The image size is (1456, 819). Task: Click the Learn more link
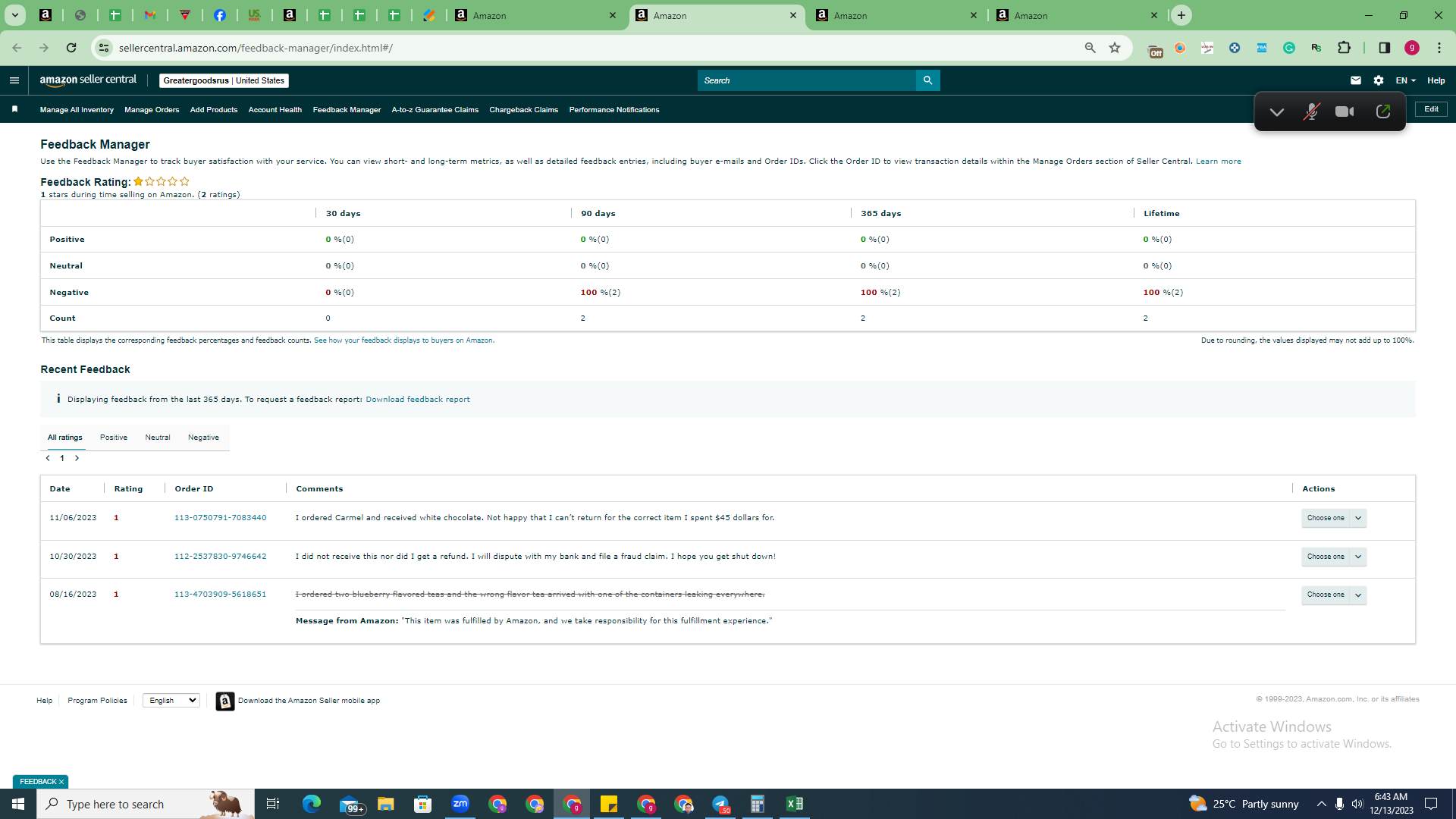pyautogui.click(x=1219, y=162)
